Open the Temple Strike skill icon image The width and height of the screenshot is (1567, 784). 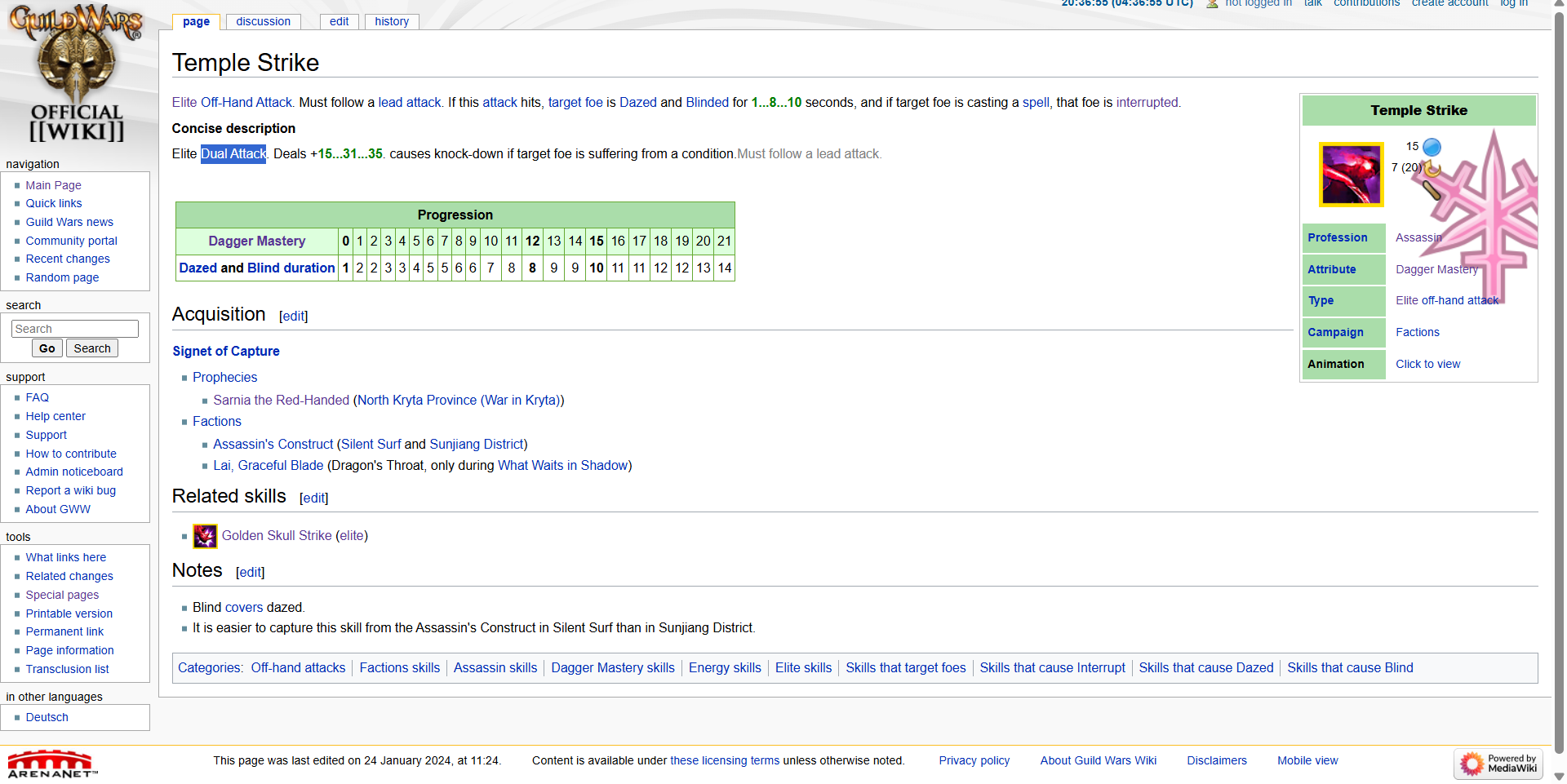click(1352, 174)
